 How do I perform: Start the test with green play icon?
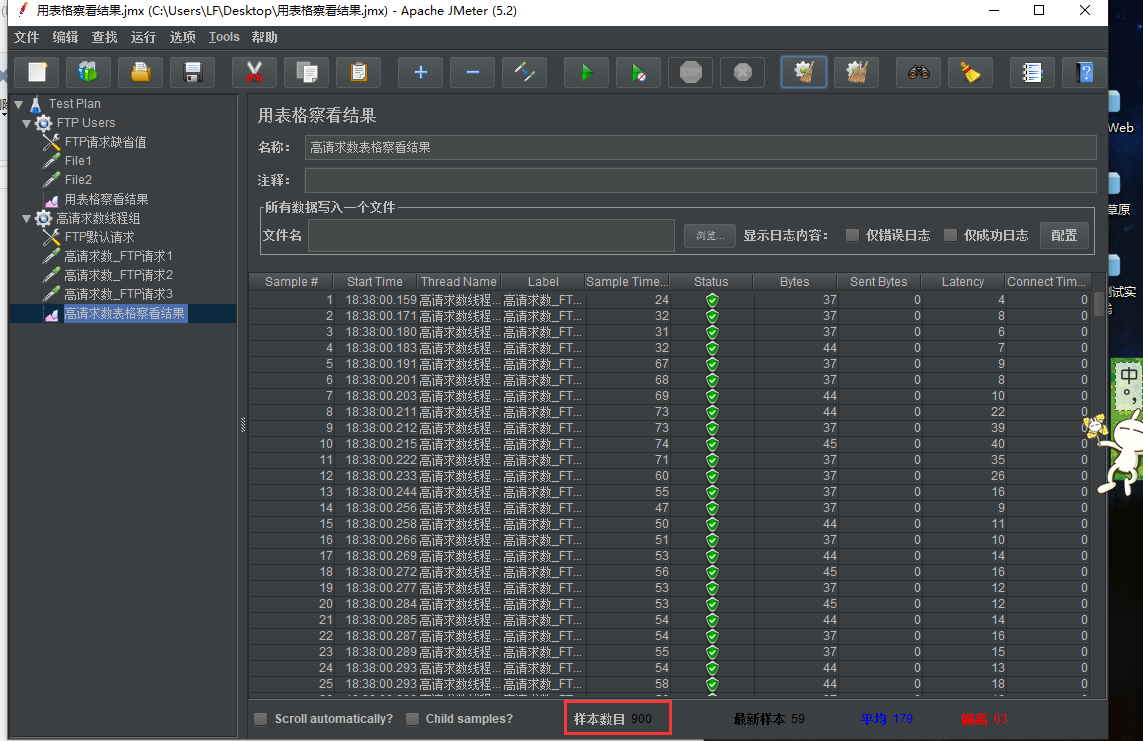[587, 72]
